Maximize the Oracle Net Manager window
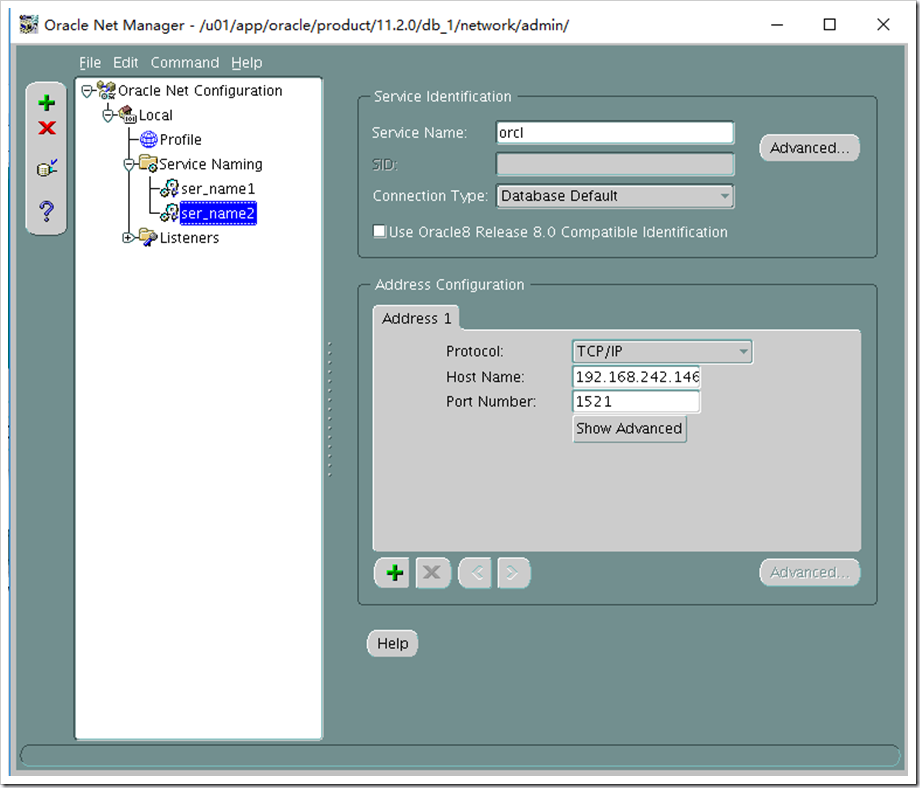Screen dimensions: 920x788 830,25
